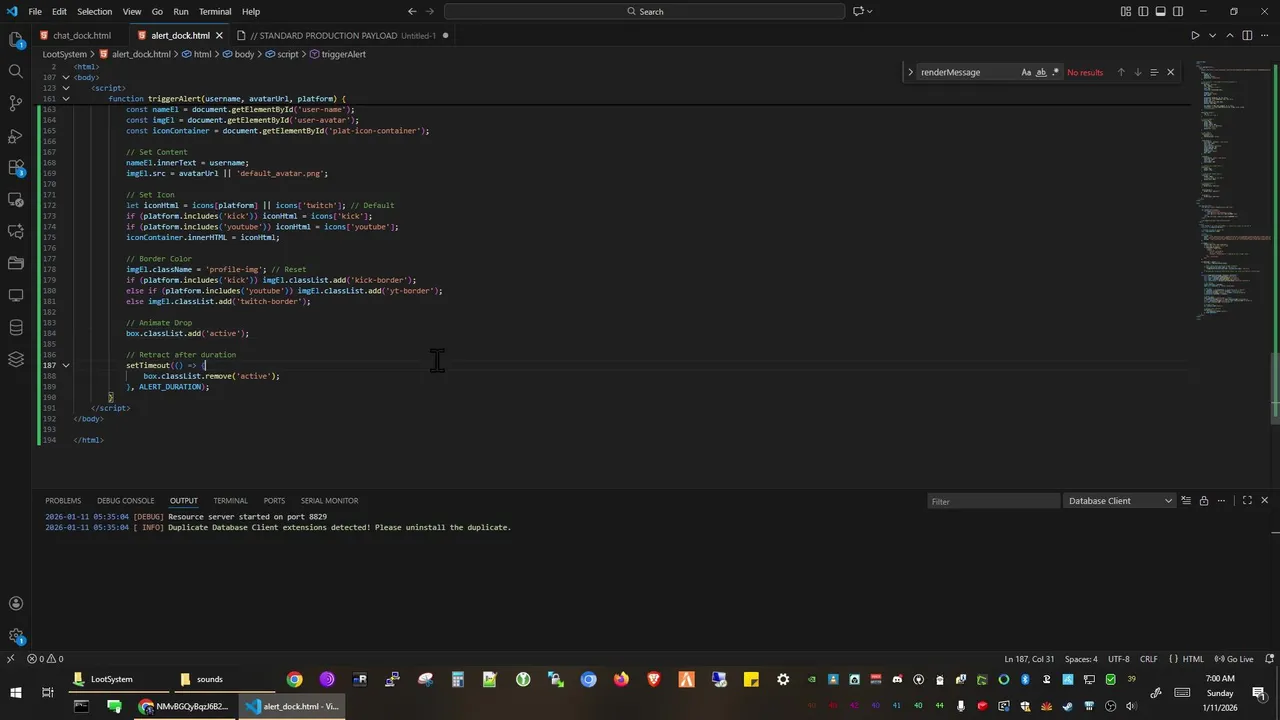Toggle Find in Selection
This screenshot has height=720, width=1280.
point(1153,72)
